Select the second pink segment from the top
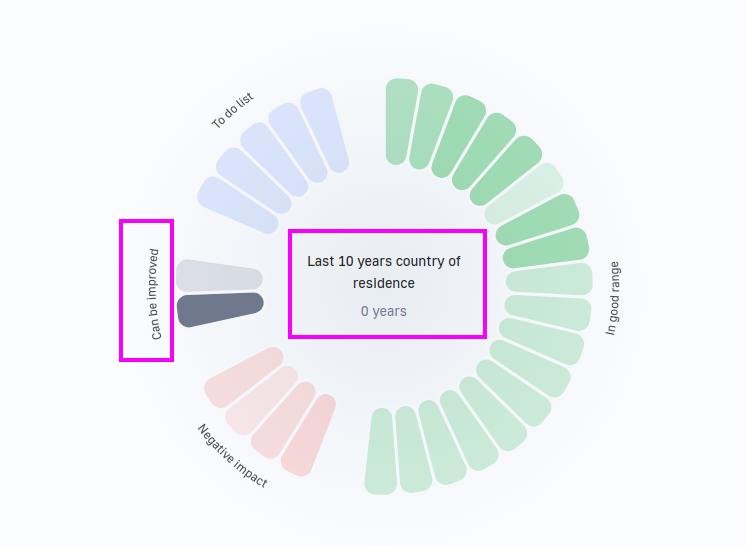The height and width of the screenshot is (547, 746). pos(262,399)
